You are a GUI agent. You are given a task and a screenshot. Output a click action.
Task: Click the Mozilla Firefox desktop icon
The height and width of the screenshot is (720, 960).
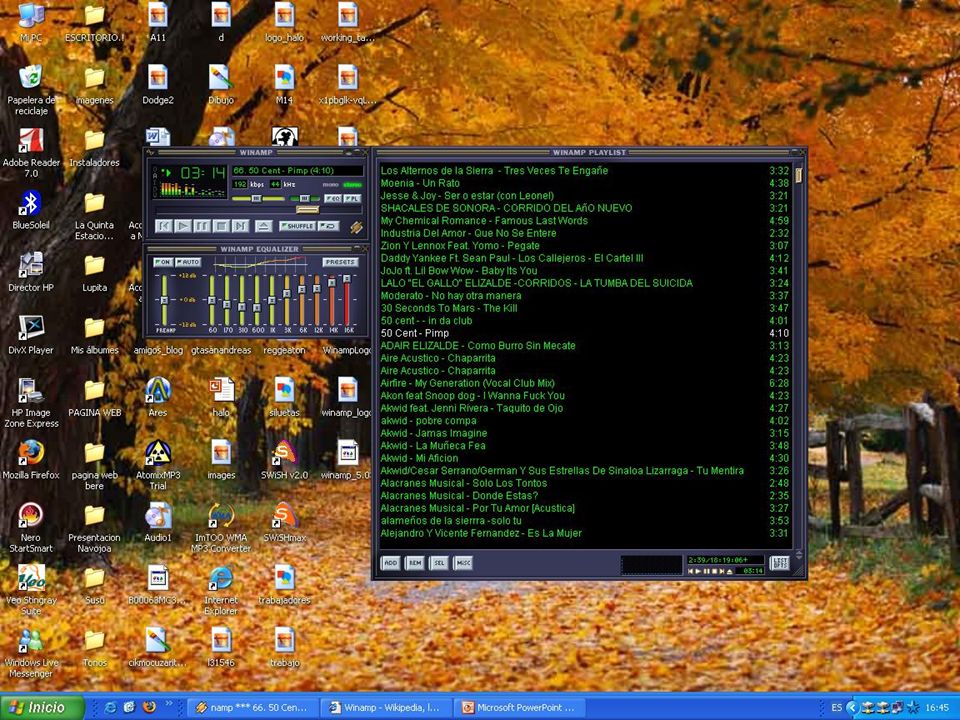[x=31, y=459]
